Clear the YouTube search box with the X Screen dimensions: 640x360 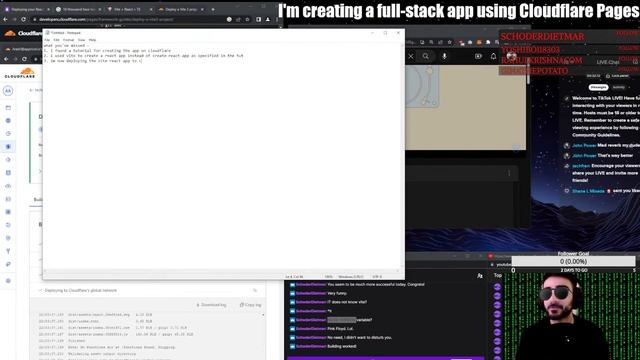(411, 56)
